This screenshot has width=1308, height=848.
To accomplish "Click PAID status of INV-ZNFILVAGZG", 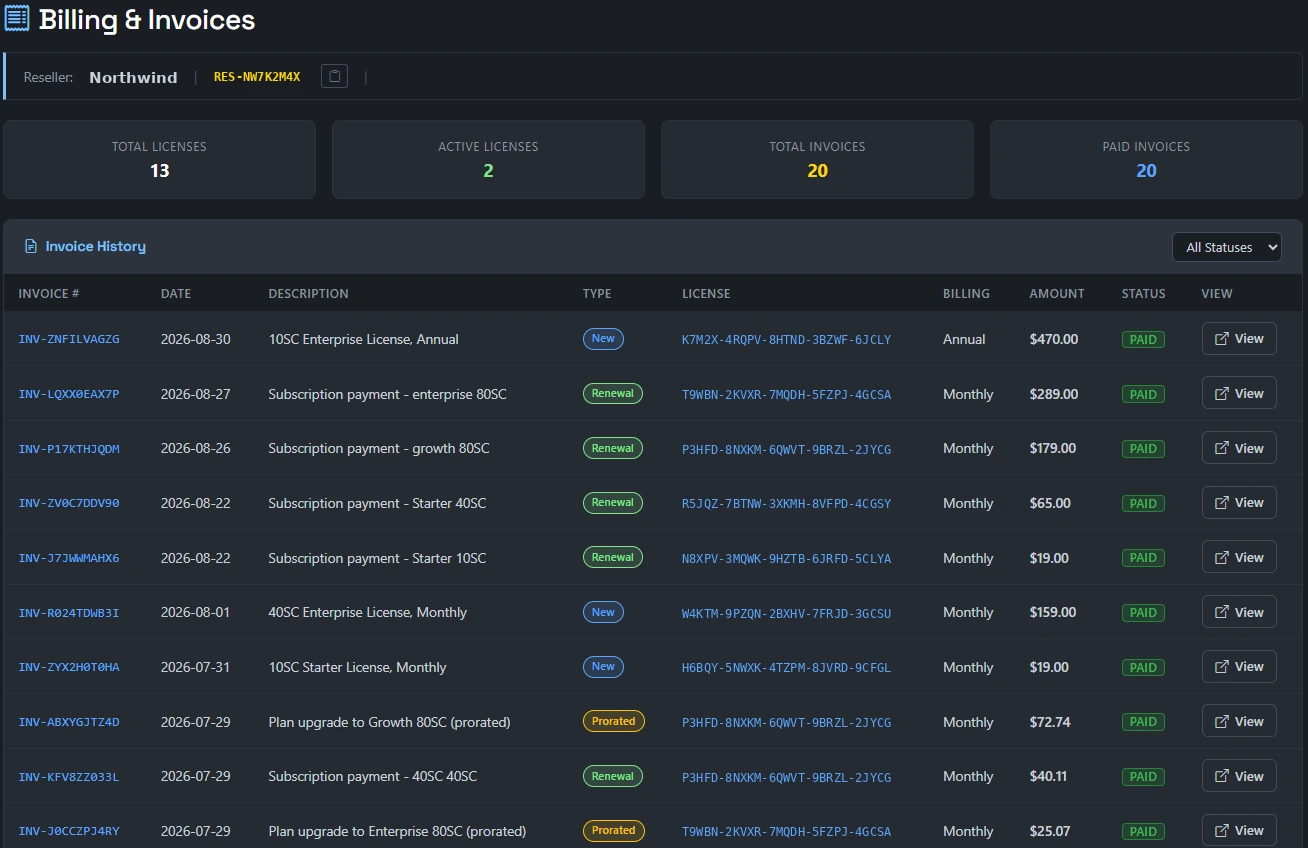I will 1143,340.
